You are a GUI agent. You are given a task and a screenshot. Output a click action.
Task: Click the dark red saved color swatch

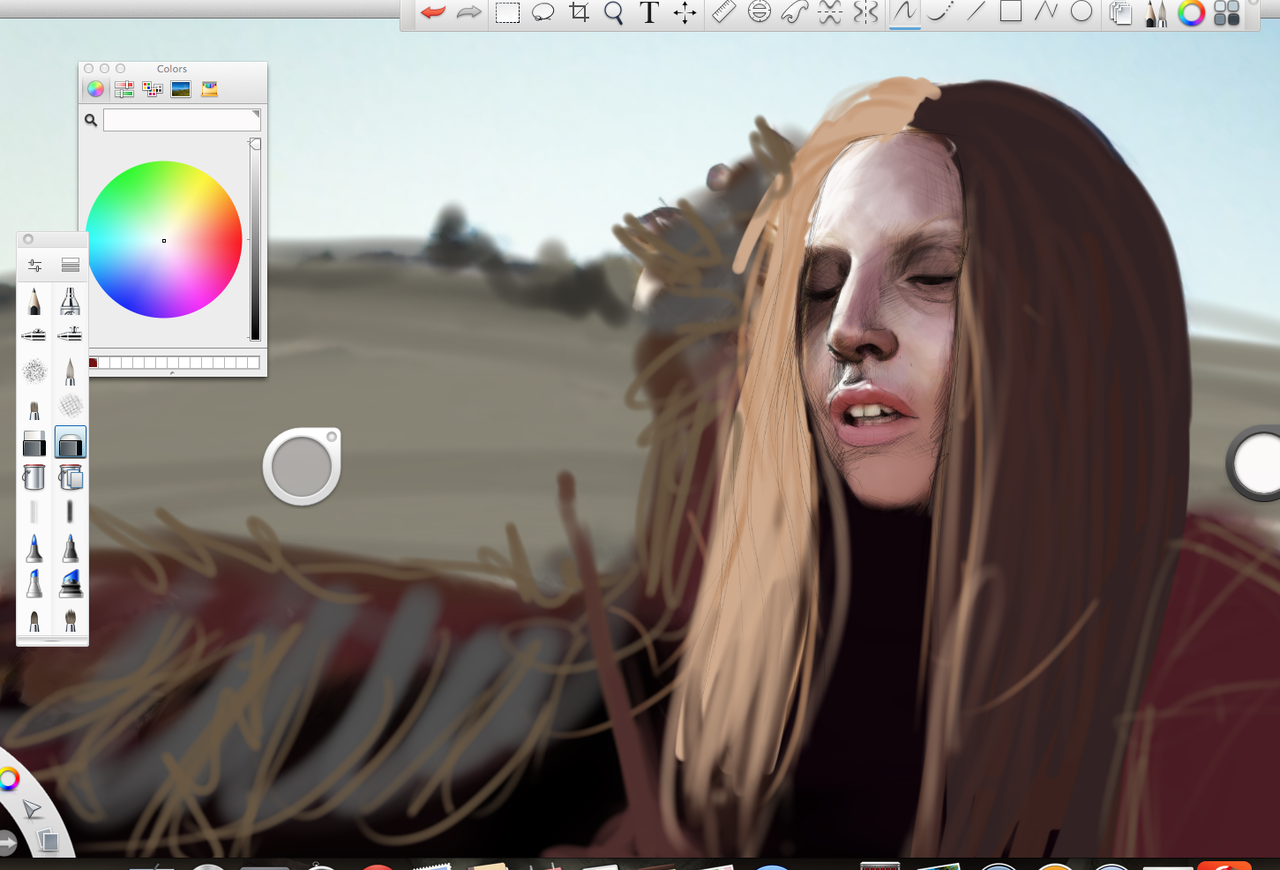point(93,362)
